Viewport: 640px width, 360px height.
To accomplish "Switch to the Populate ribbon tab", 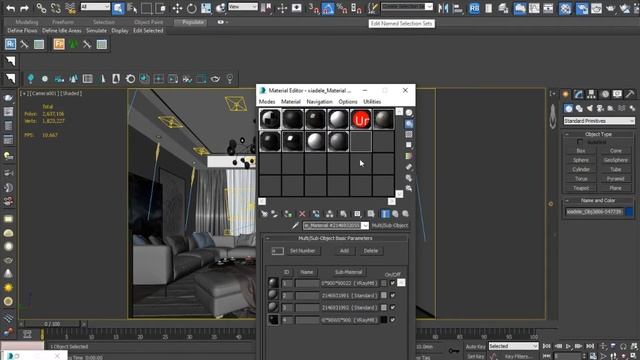I will tap(193, 22).
